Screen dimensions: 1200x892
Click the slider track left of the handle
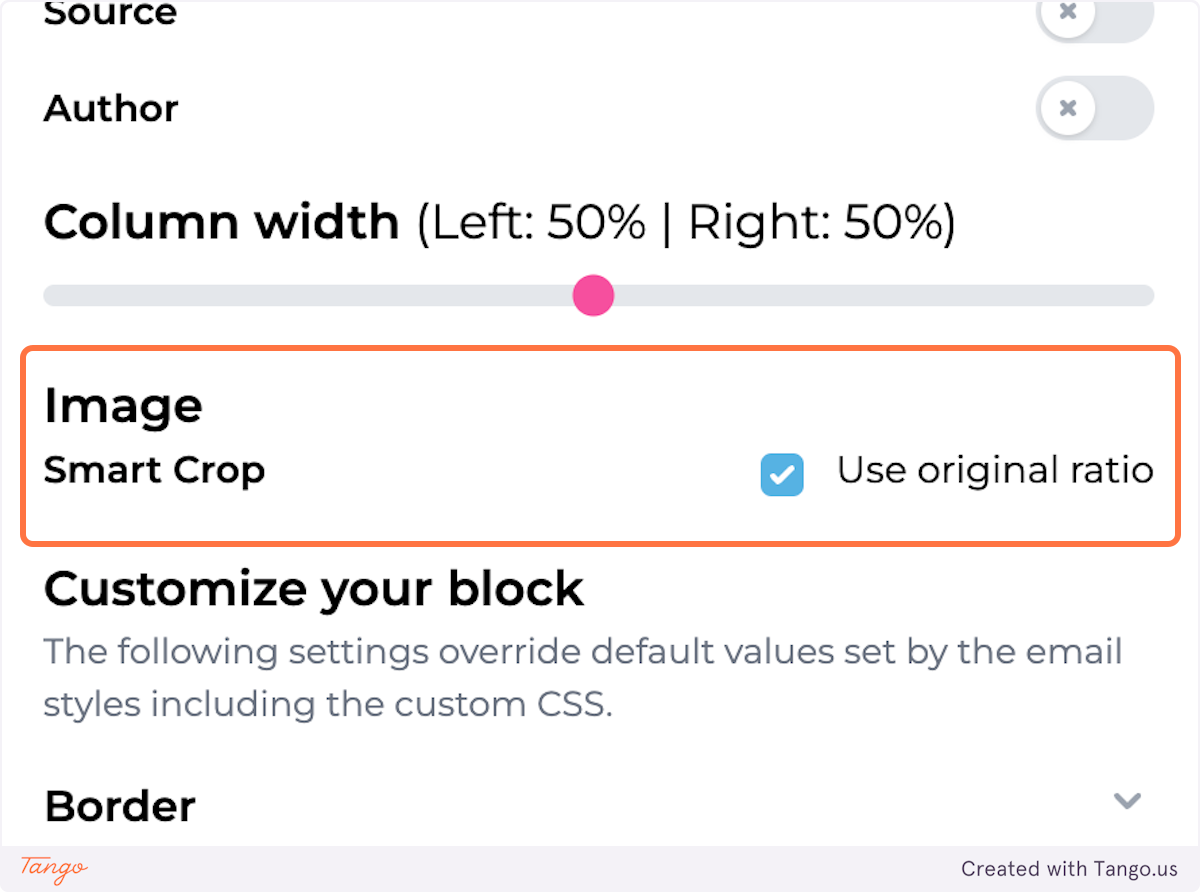click(308, 296)
